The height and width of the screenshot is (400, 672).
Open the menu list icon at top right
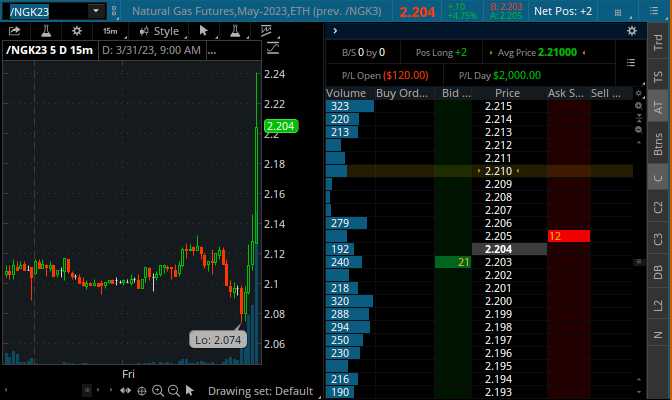pyautogui.click(x=655, y=11)
